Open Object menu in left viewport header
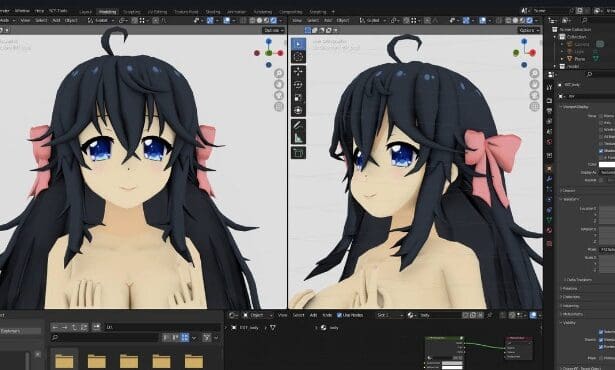The width and height of the screenshot is (615, 370). tap(71, 20)
